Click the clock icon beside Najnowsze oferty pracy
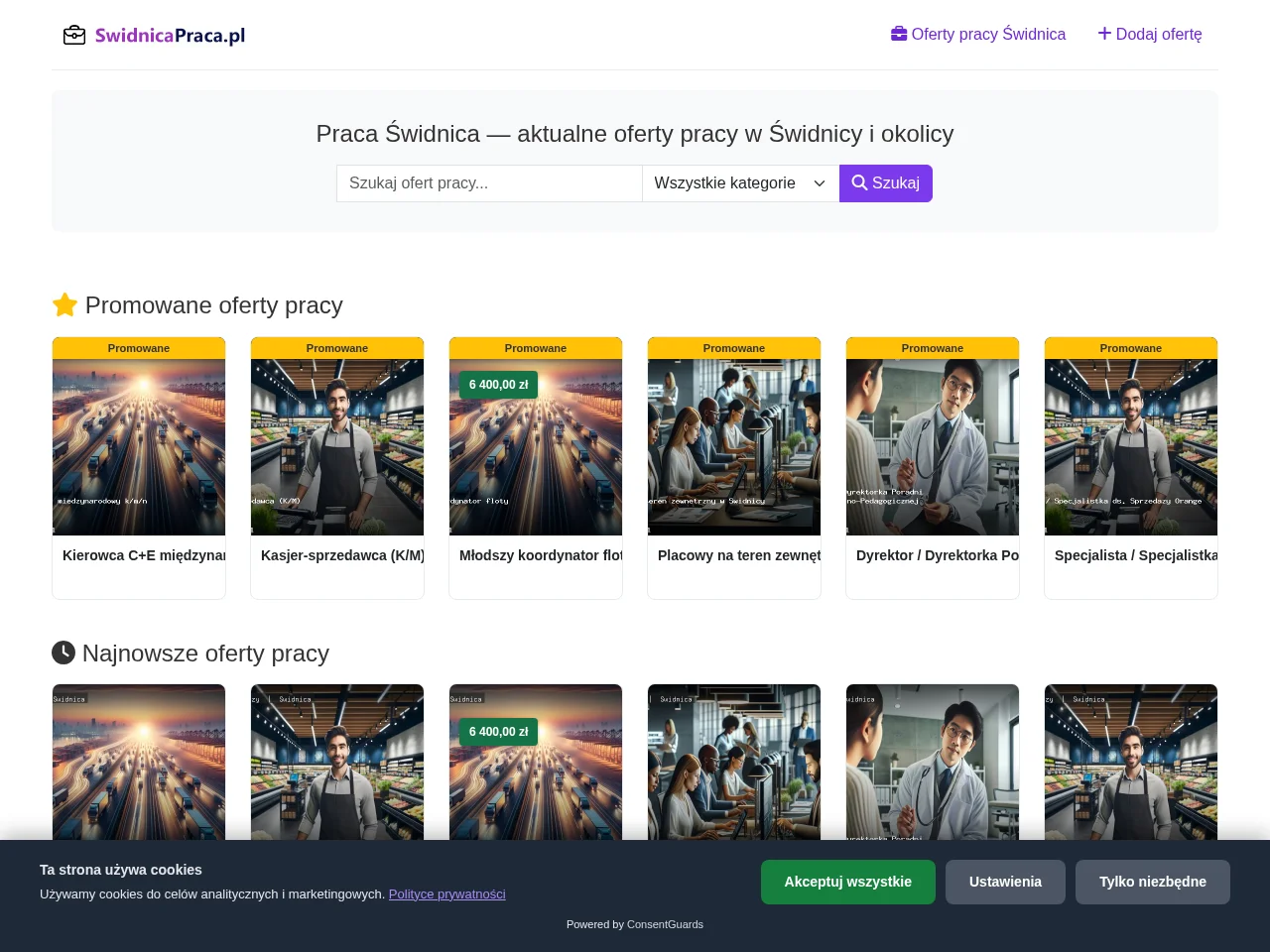 coord(63,653)
